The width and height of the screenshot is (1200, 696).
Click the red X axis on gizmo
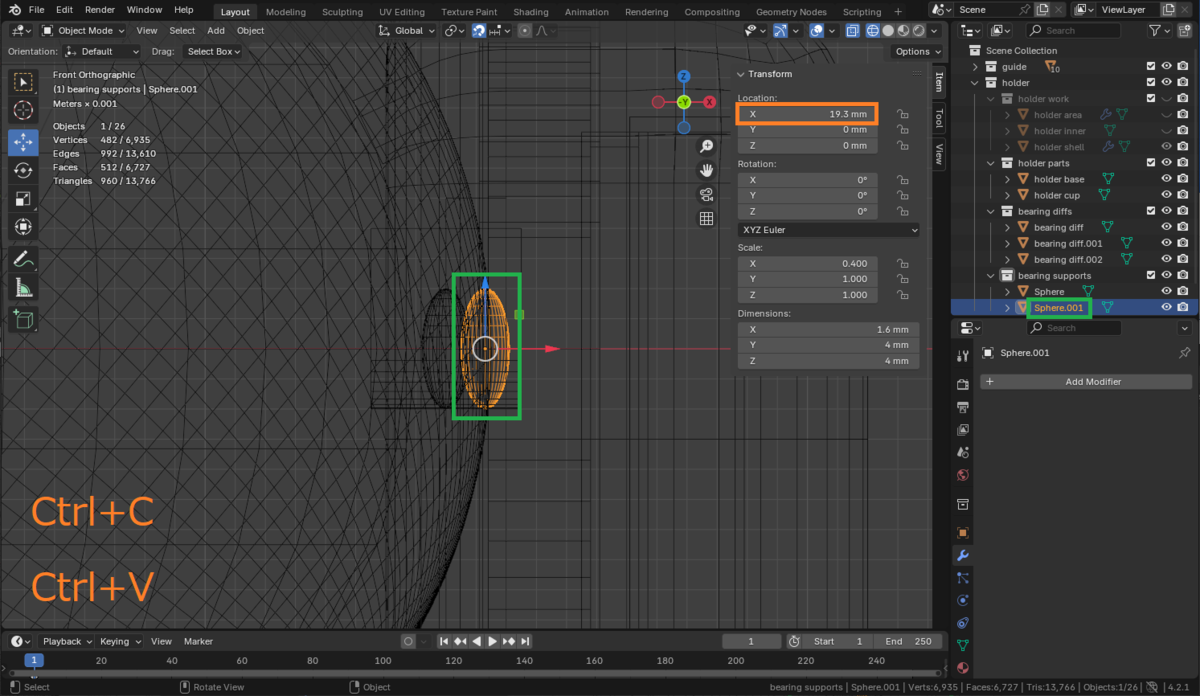709,102
